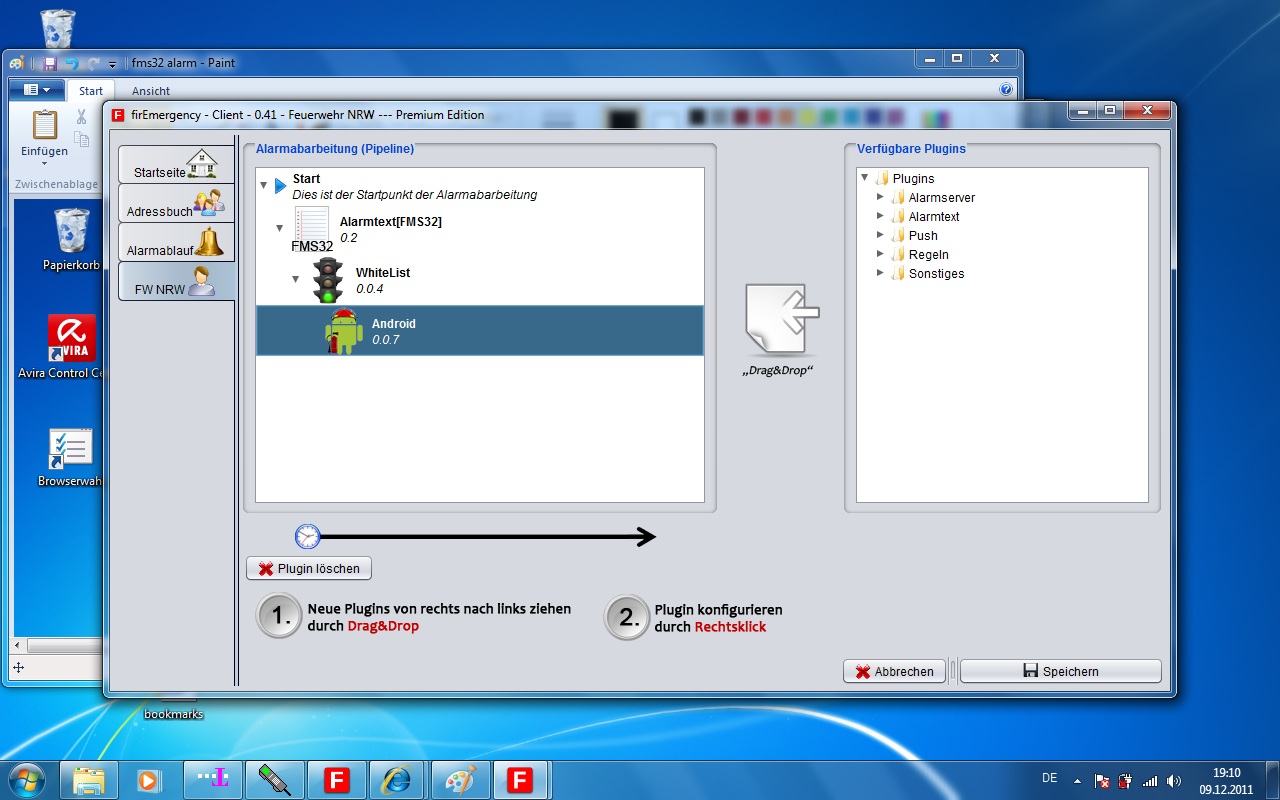Open Paint from the Windows taskbar
The image size is (1280, 800).
click(x=459, y=779)
